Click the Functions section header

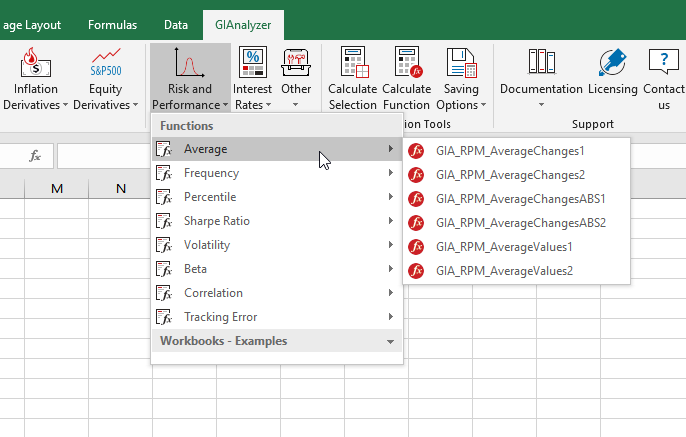[x=276, y=126]
